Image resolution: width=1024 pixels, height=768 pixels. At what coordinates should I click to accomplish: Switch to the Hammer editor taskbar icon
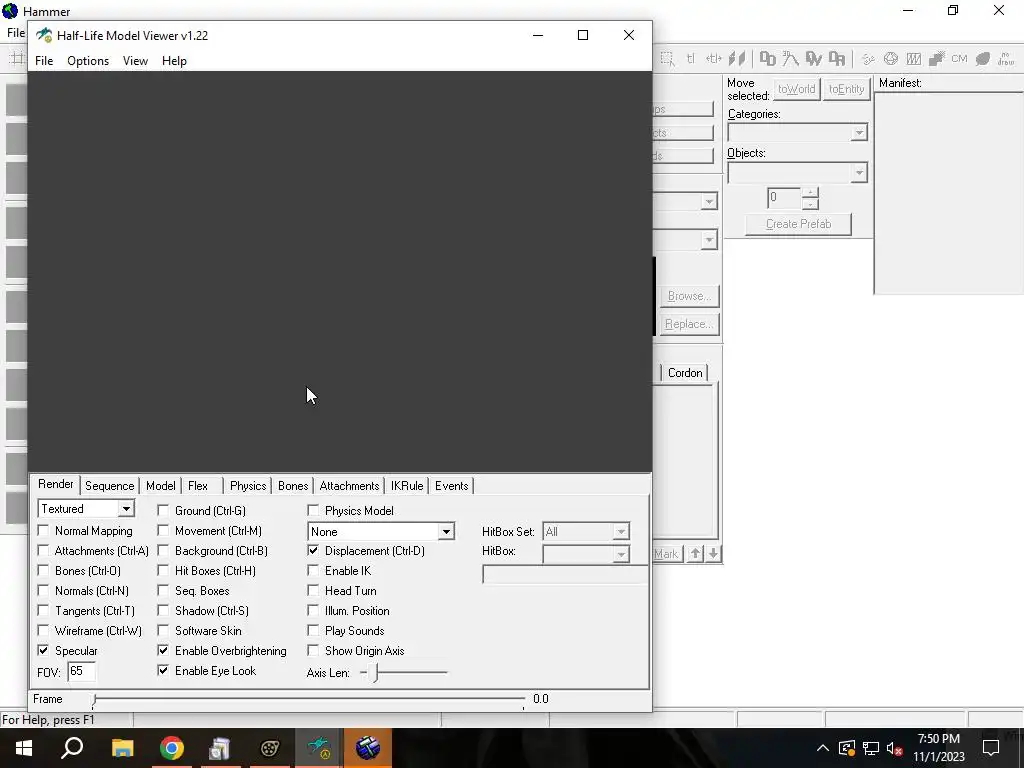[x=368, y=748]
